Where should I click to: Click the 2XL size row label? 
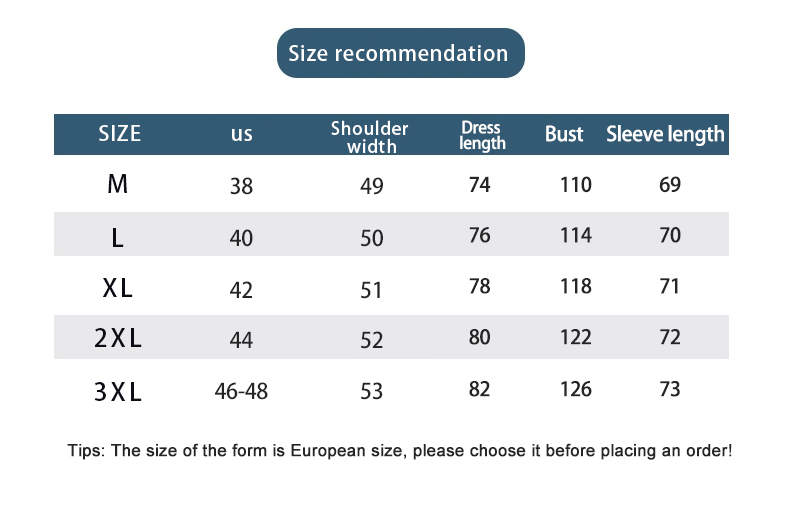click(x=118, y=339)
